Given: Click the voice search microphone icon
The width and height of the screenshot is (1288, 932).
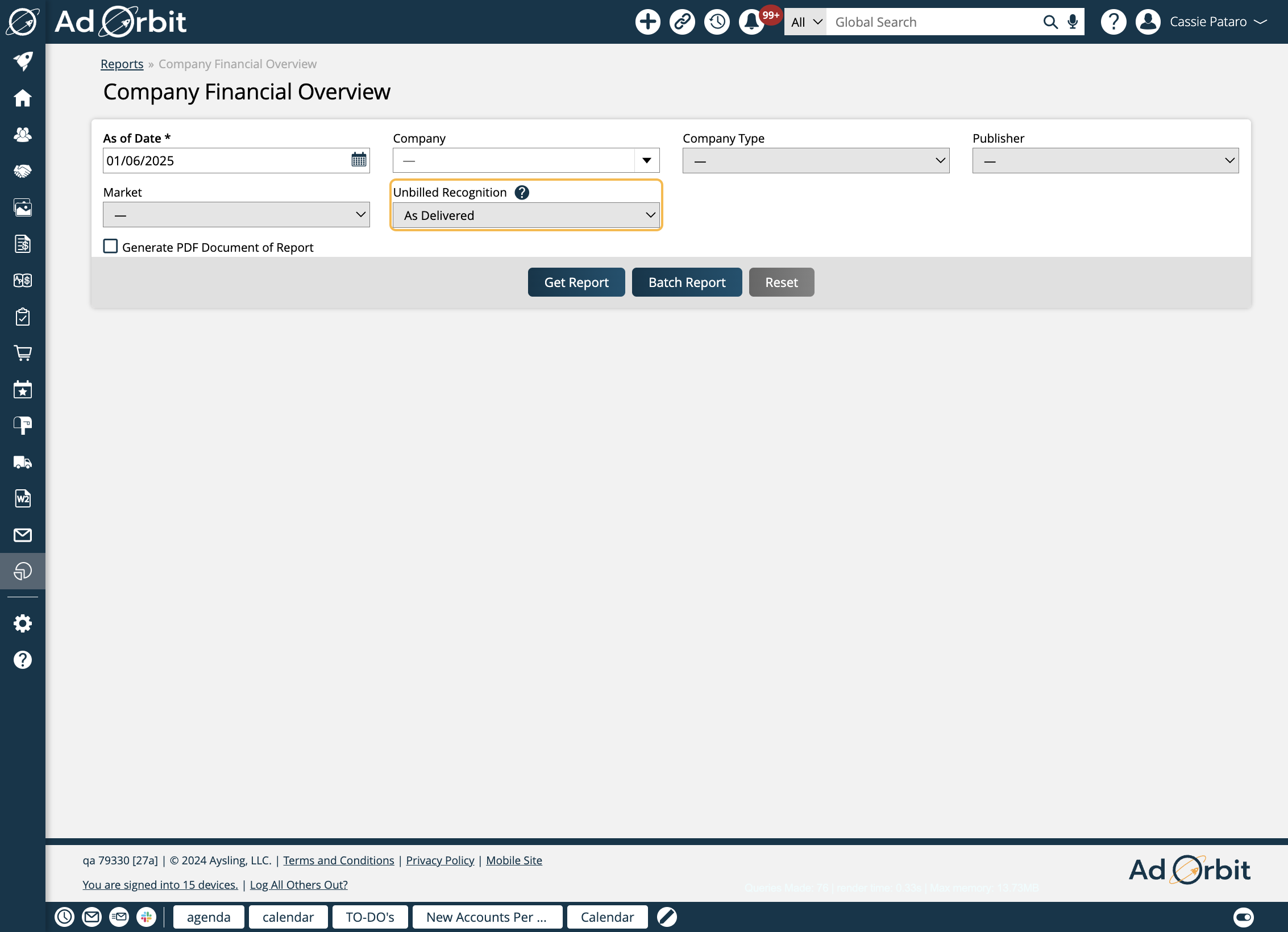Looking at the screenshot, I should pyautogui.click(x=1073, y=22).
